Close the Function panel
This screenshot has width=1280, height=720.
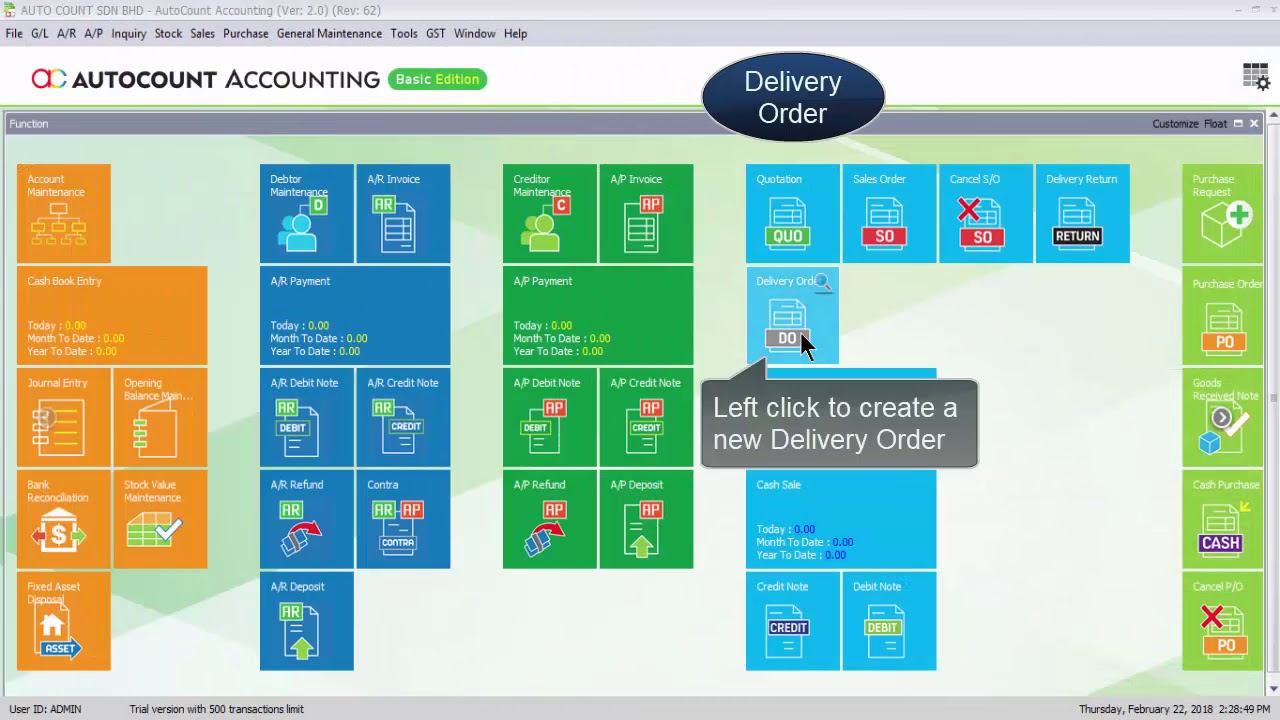click(x=1254, y=124)
